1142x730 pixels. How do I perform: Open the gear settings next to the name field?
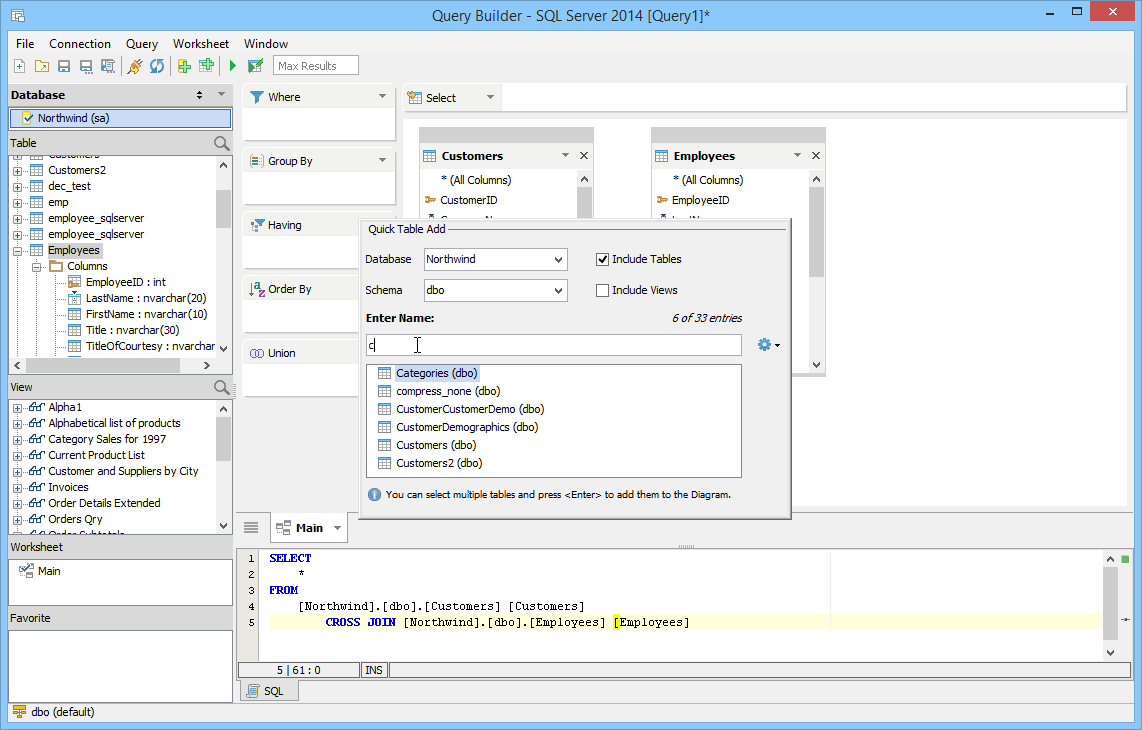tap(767, 345)
